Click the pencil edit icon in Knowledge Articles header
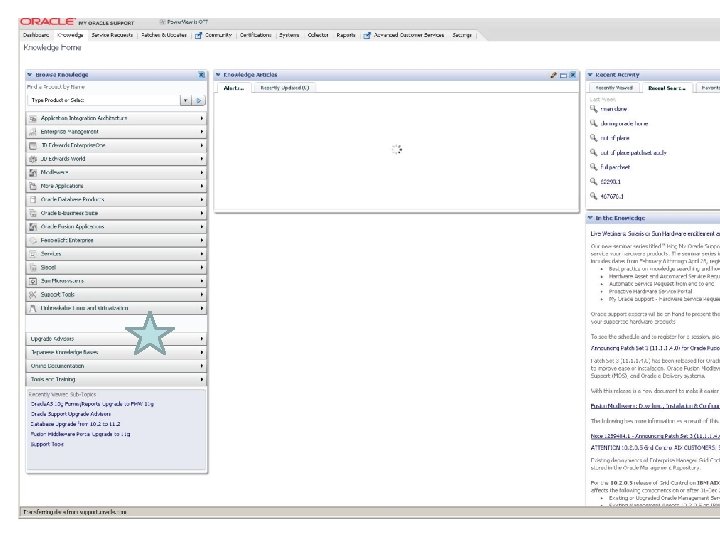The image size is (720, 540). (554, 75)
